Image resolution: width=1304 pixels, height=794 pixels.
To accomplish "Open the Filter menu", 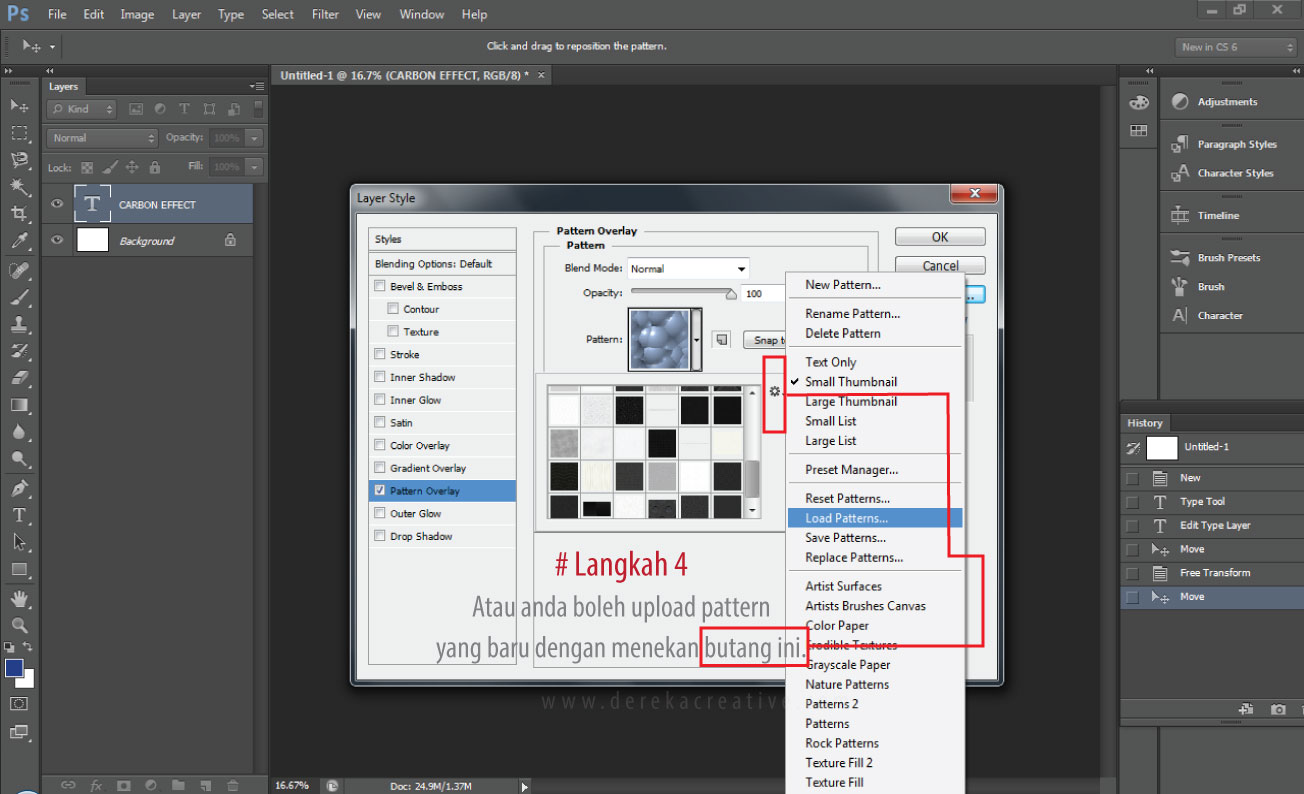I will tap(325, 14).
